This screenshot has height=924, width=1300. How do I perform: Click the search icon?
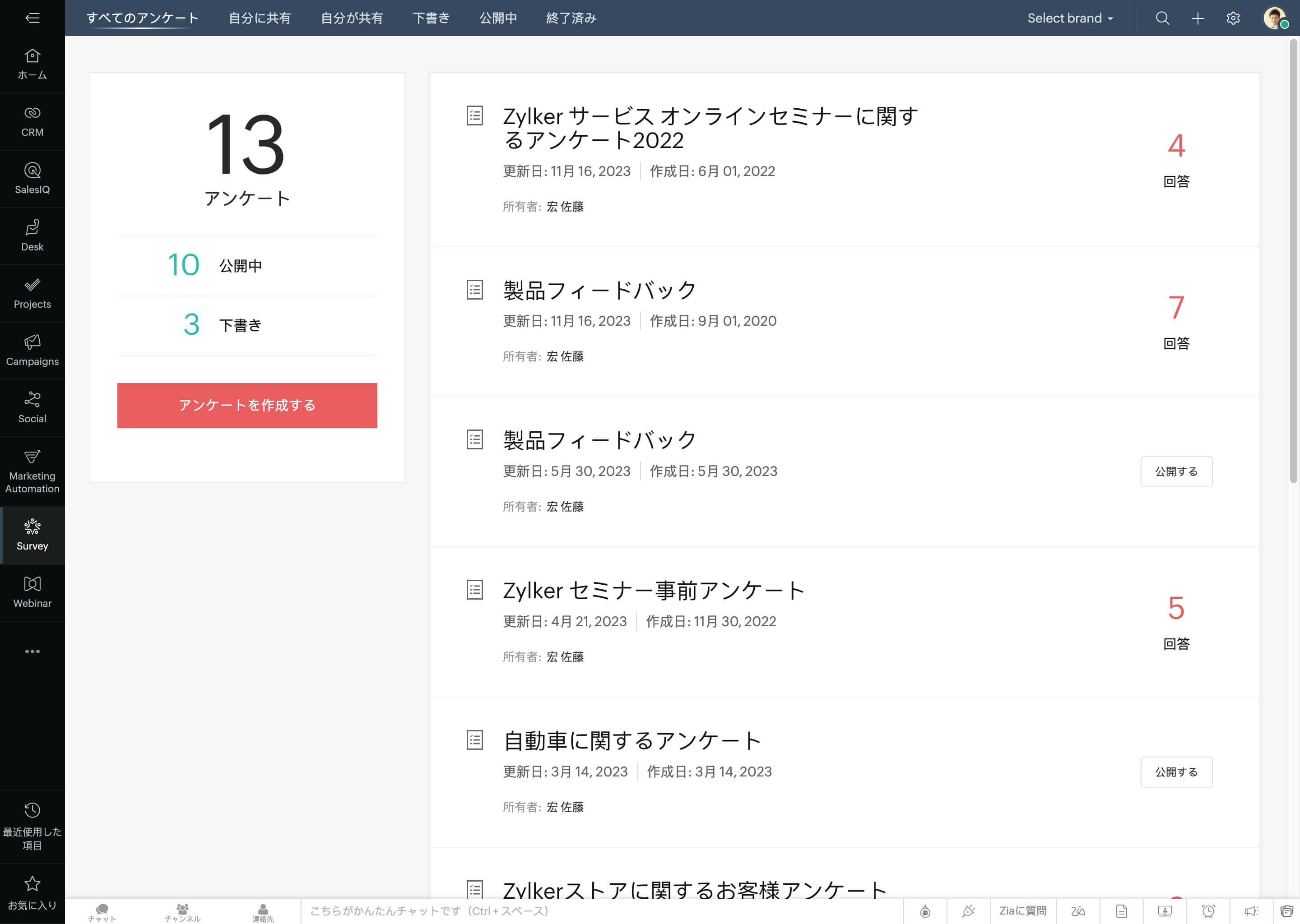point(1162,18)
